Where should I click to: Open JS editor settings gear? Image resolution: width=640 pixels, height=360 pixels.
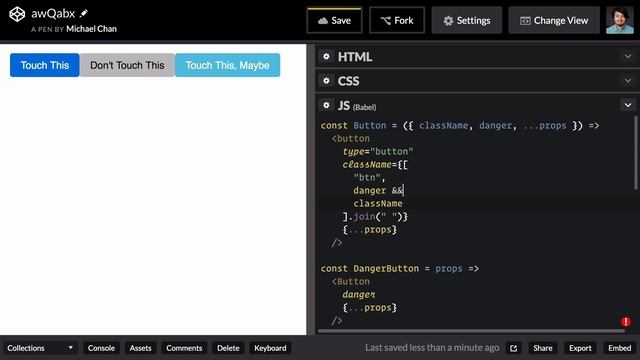coord(326,105)
